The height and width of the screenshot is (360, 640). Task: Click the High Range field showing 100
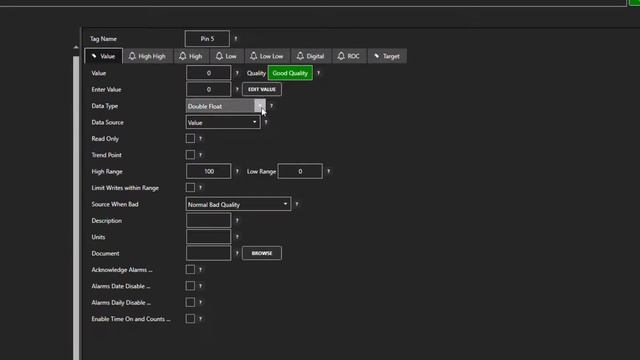pyautogui.click(x=209, y=171)
